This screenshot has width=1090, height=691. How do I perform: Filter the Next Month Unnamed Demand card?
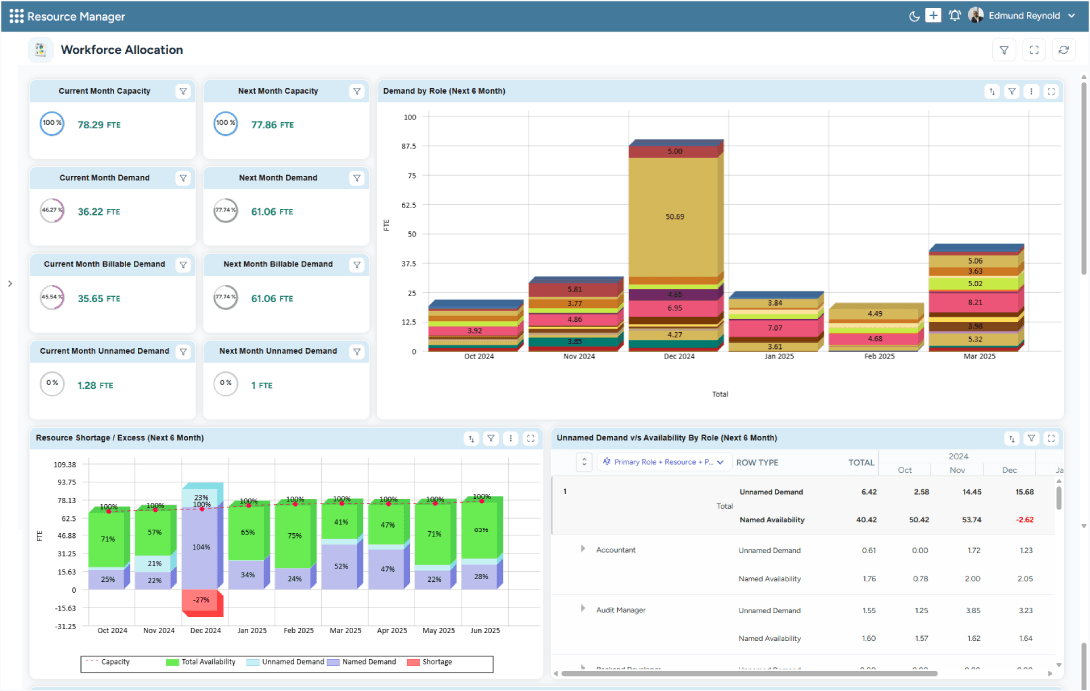(x=357, y=352)
